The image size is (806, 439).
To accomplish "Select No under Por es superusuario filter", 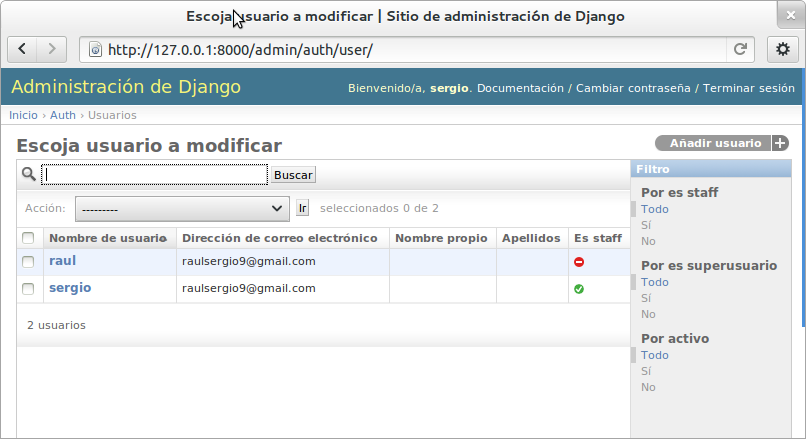I will (x=648, y=314).
